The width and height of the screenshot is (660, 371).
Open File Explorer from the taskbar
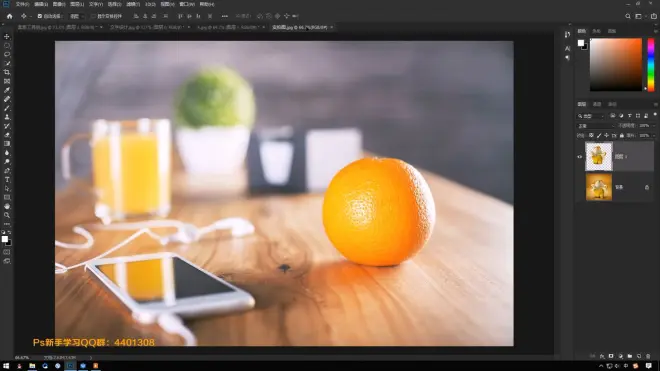pyautogui.click(x=32, y=366)
